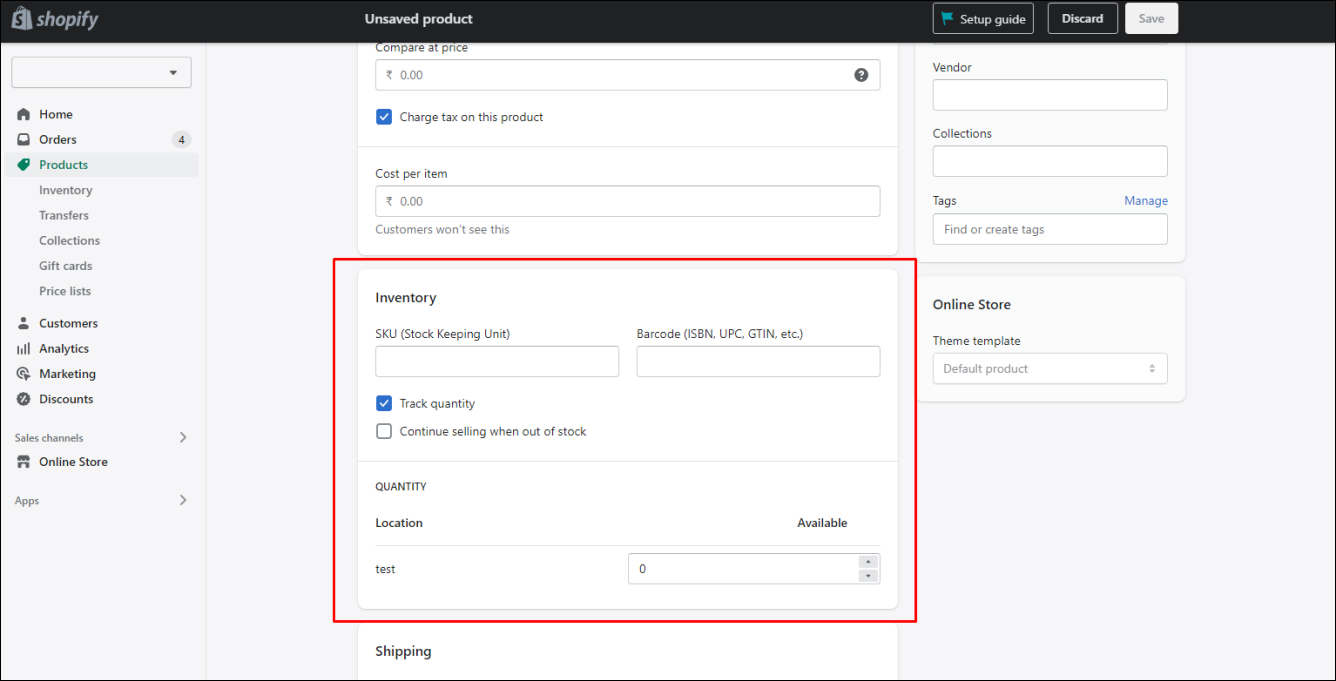Click the Collections input field
Image resolution: width=1336 pixels, height=681 pixels.
point(1050,161)
